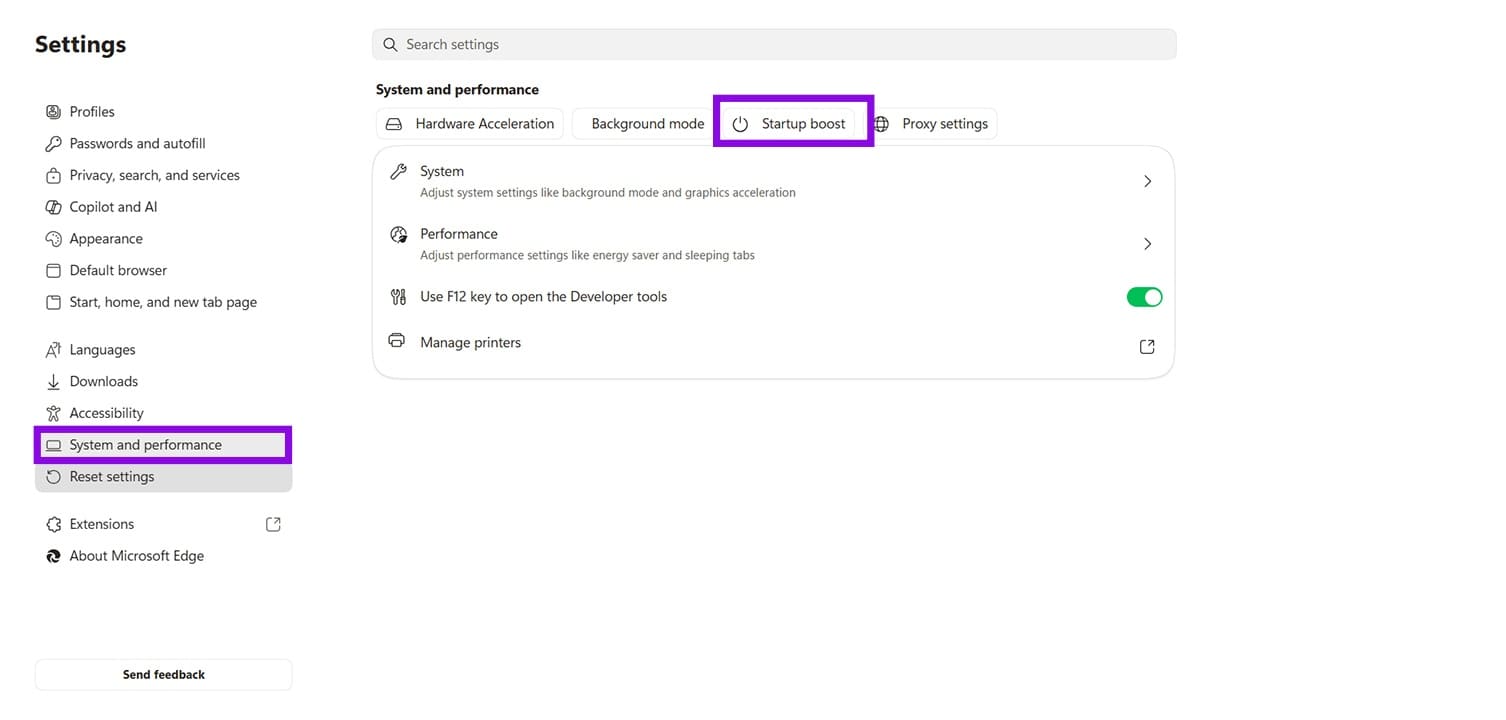Select Accessibility in the sidebar

coord(163,413)
